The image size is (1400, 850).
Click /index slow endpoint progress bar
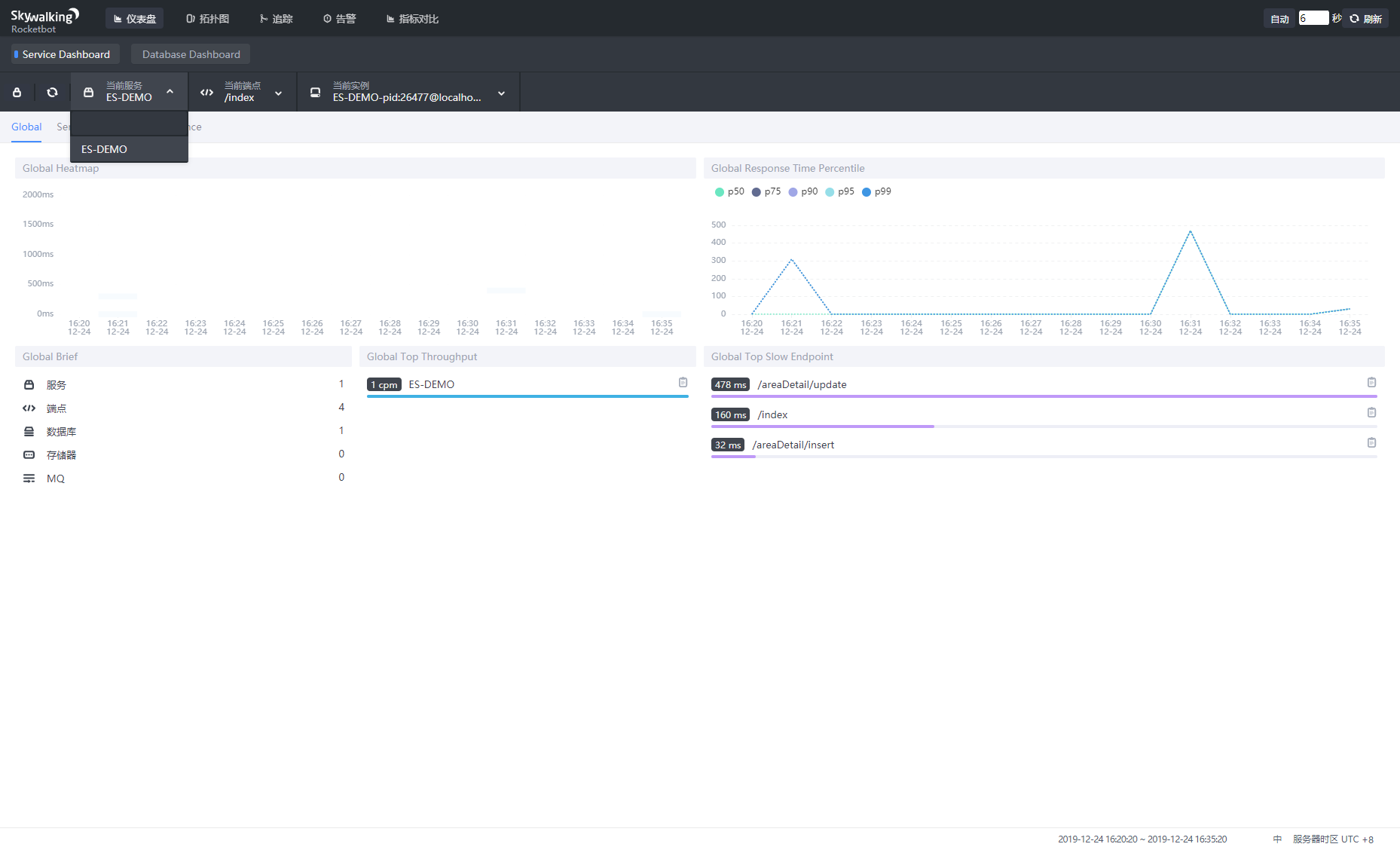click(x=1044, y=427)
